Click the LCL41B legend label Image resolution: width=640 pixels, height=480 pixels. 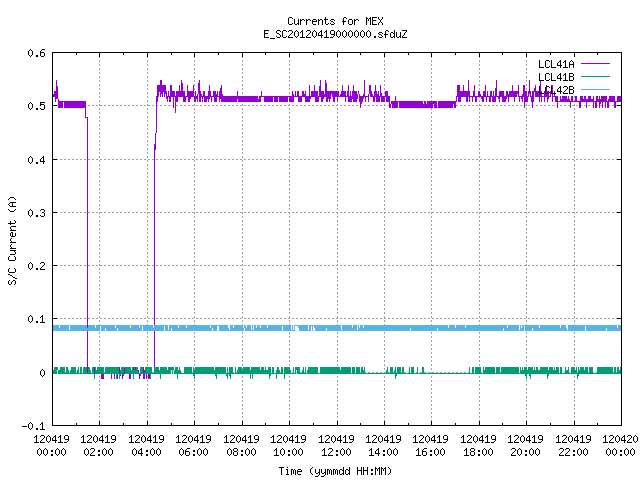pyautogui.click(x=556, y=77)
